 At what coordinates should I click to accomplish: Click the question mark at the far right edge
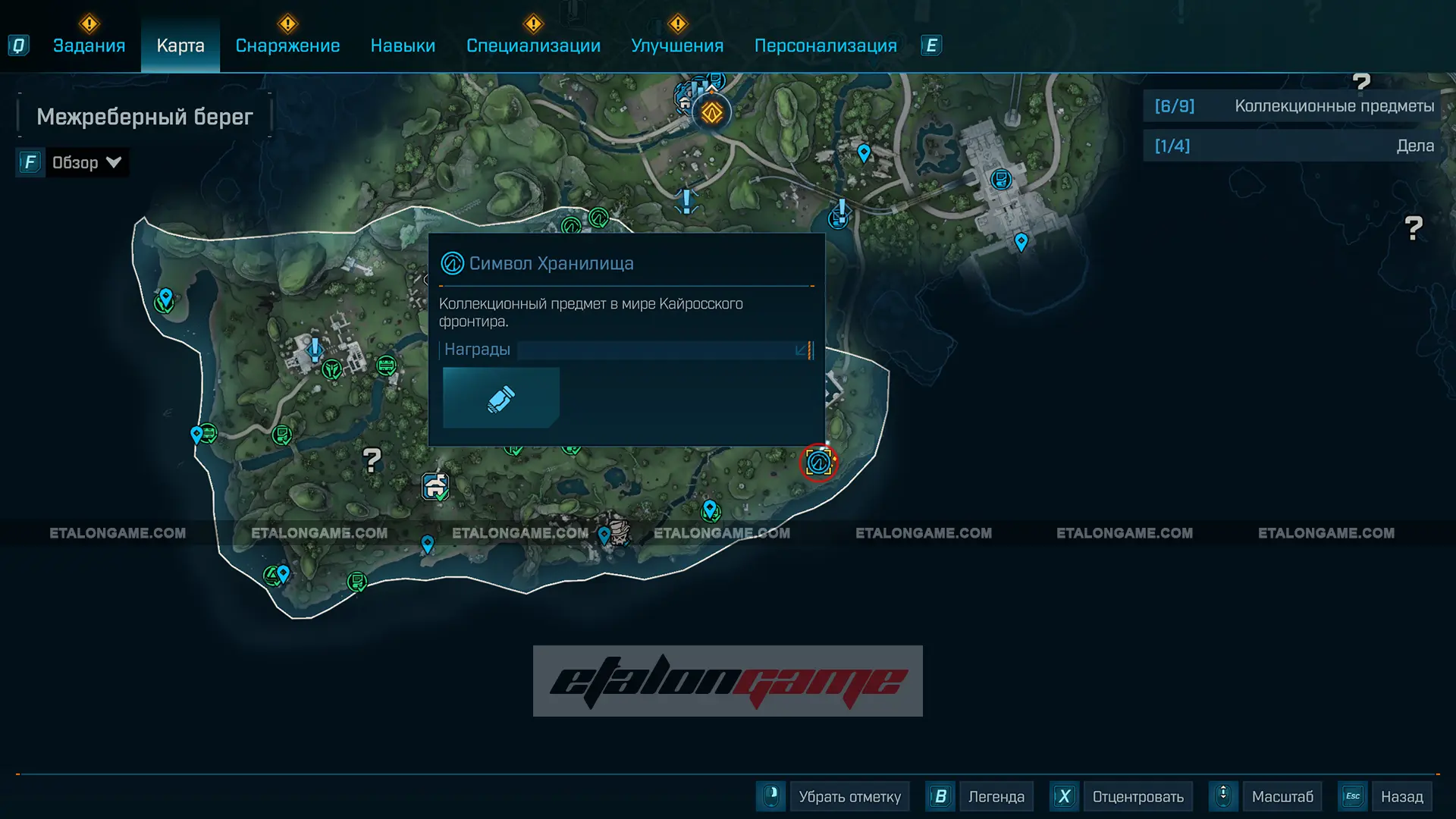coord(1413,228)
